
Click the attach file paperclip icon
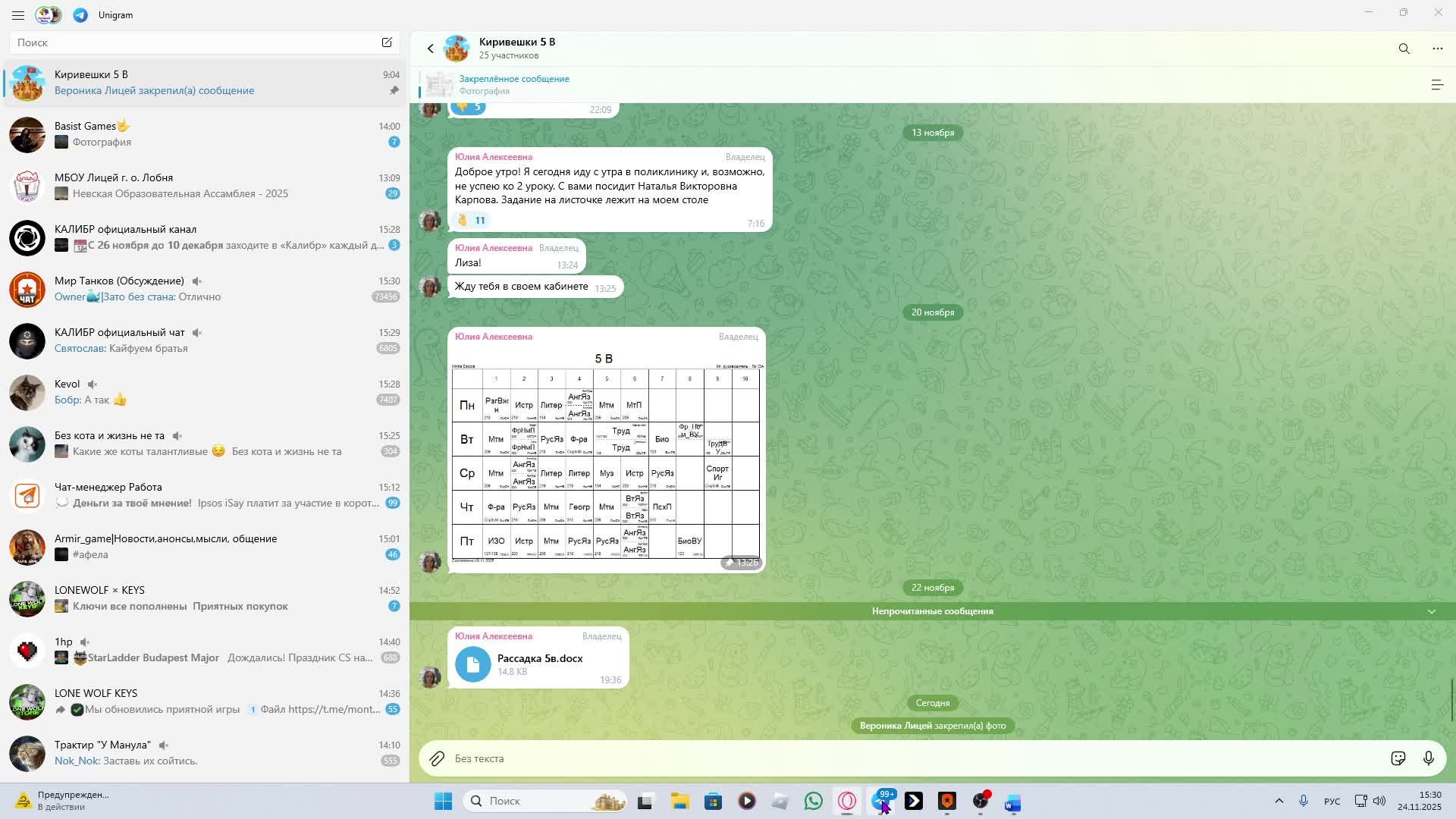coord(437,758)
